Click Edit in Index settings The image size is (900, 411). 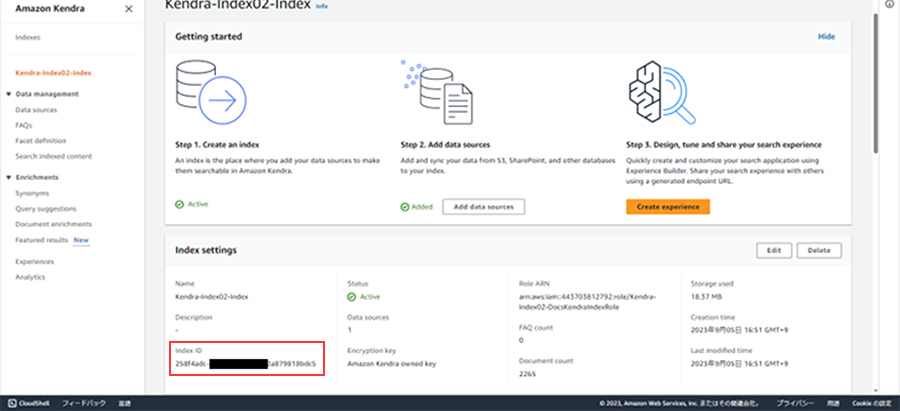(774, 250)
